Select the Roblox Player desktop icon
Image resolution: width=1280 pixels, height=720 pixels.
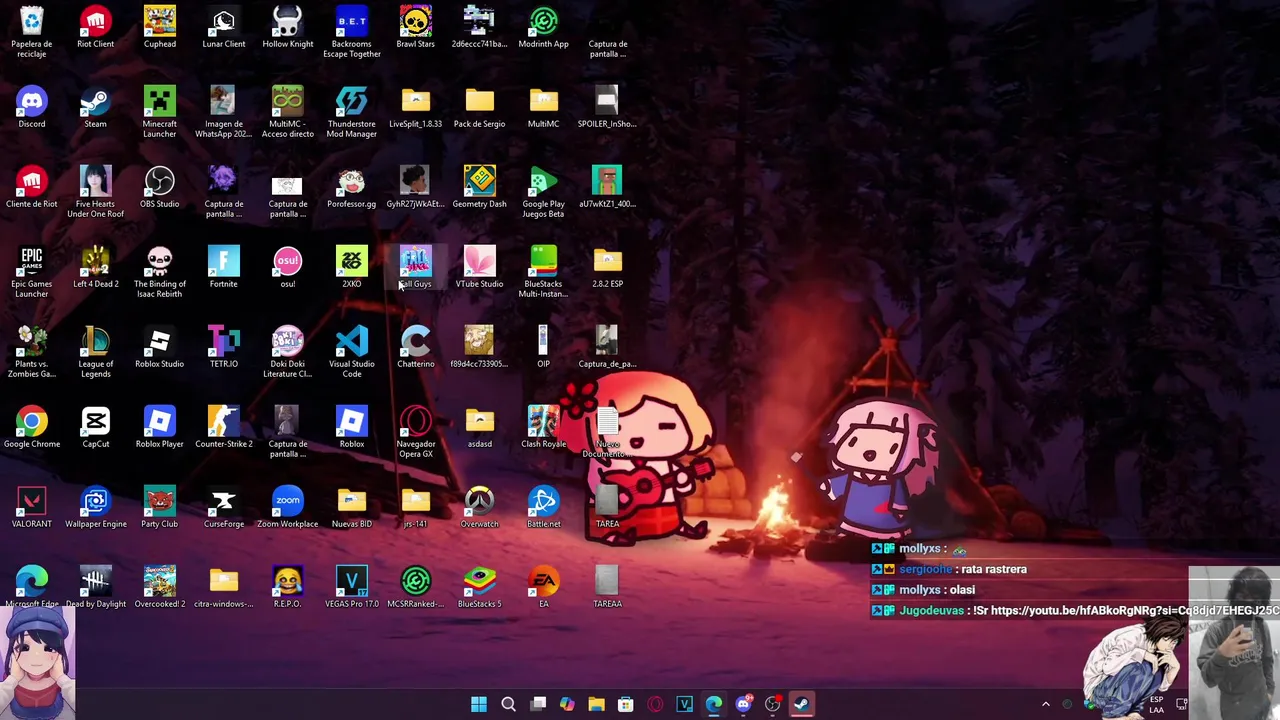point(160,427)
